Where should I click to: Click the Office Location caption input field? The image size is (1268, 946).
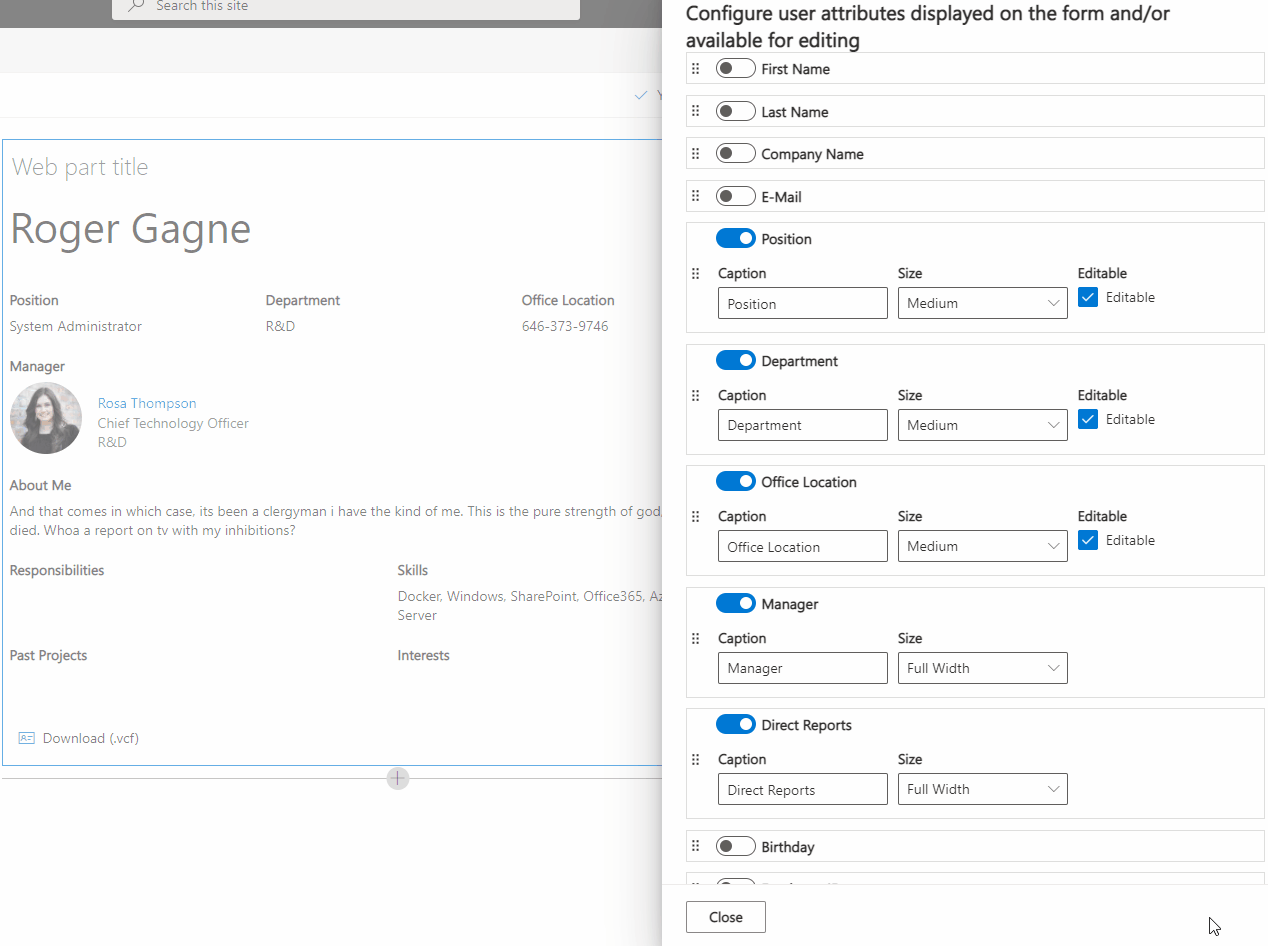tap(803, 546)
